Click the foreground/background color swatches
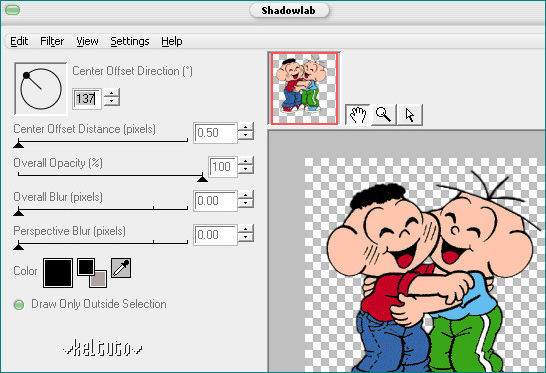The height and width of the screenshot is (373, 546). tap(92, 273)
